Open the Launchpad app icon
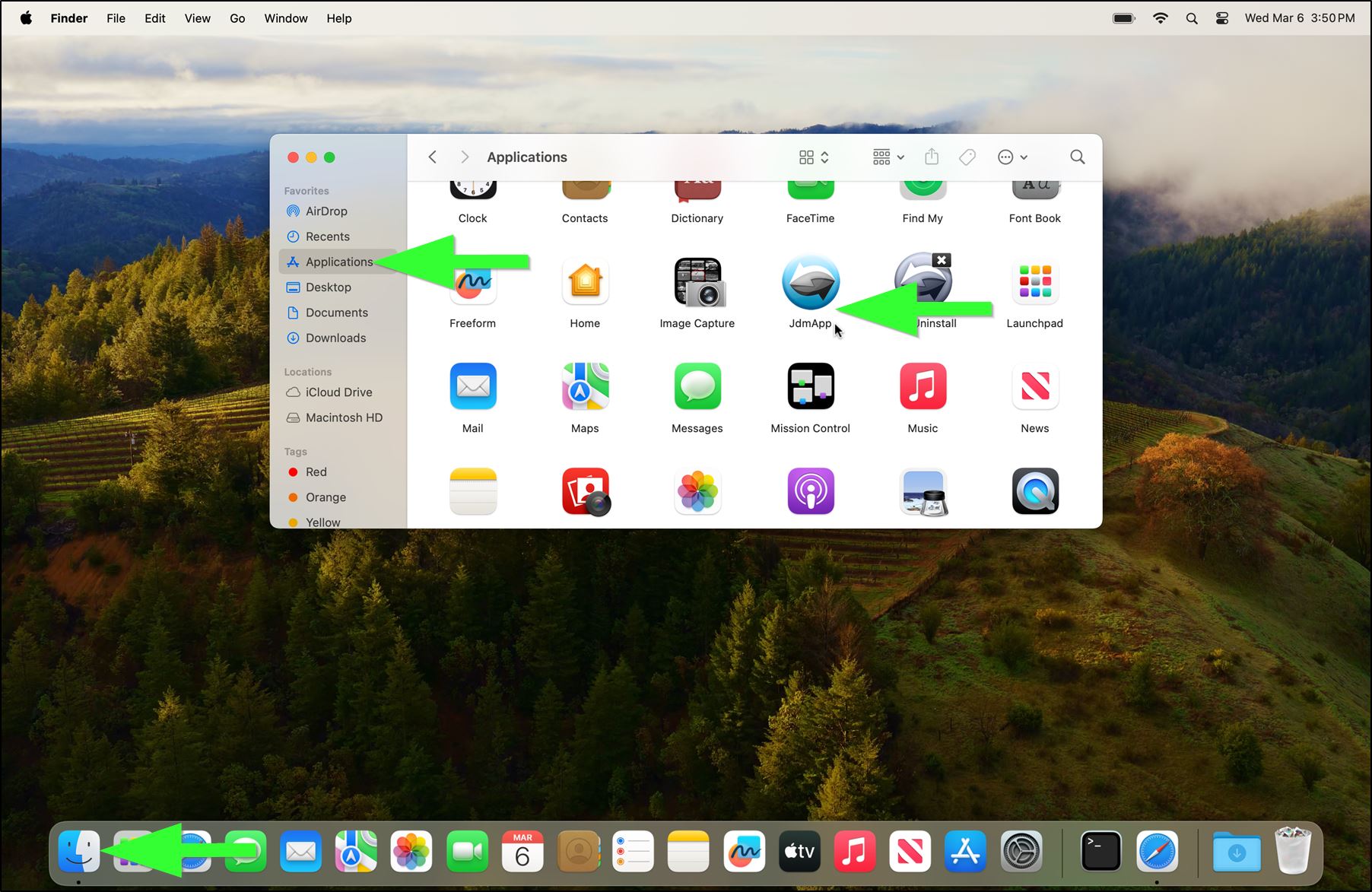Screen dimensions: 1372x892 click(1034, 282)
